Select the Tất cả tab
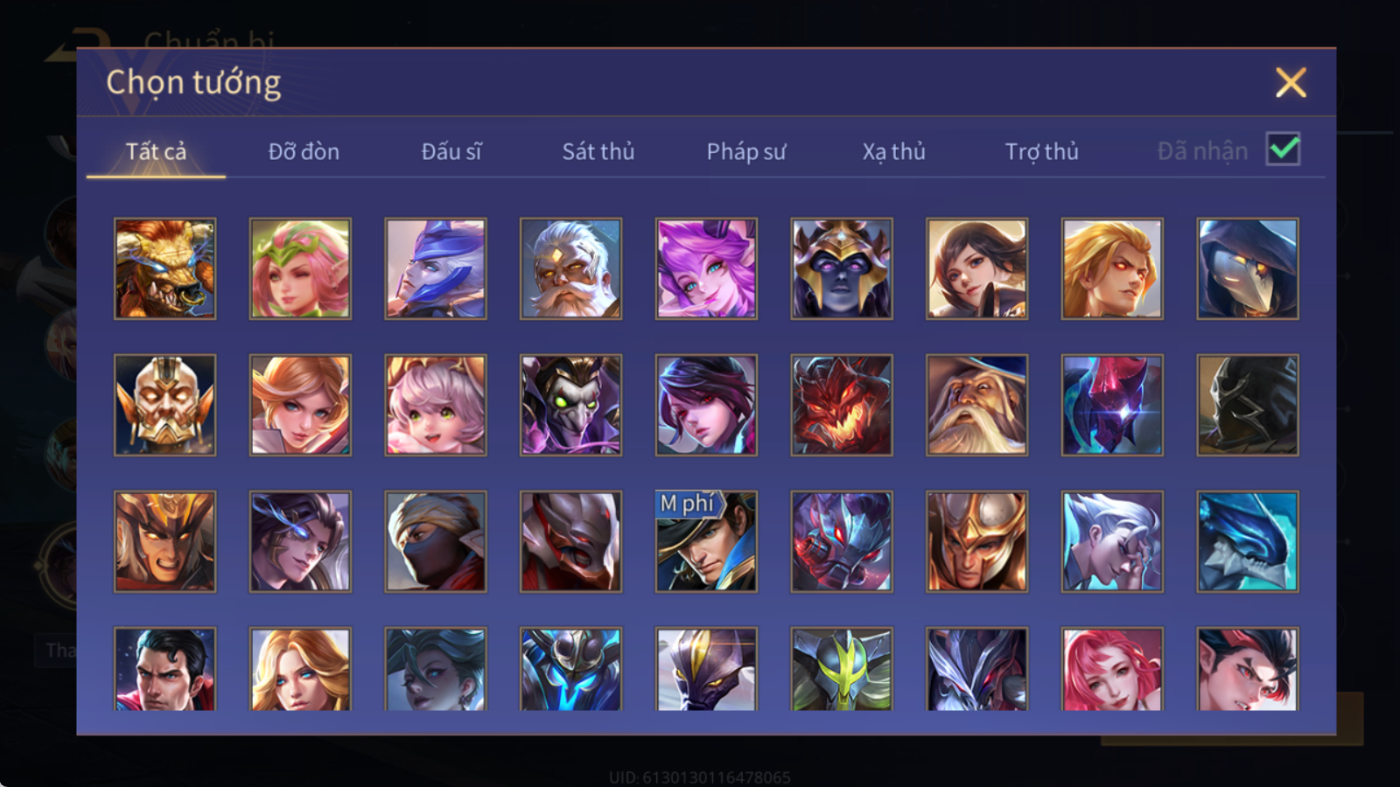Image resolution: width=1400 pixels, height=787 pixels. [156, 152]
